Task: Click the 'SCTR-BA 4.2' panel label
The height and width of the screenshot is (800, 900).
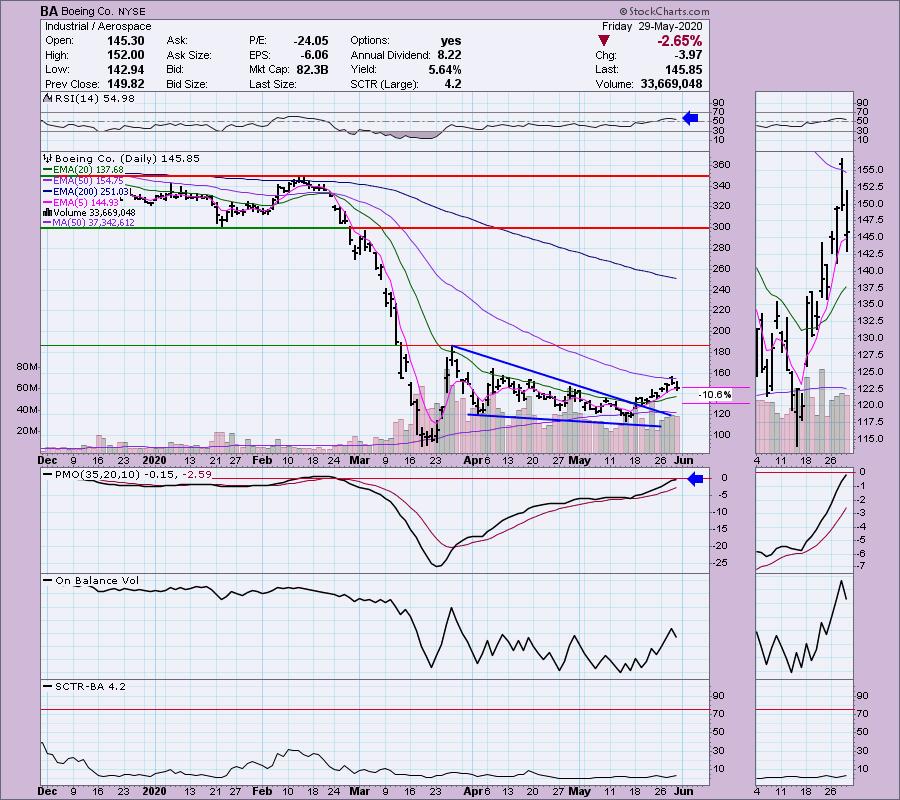Action: click(x=90, y=686)
